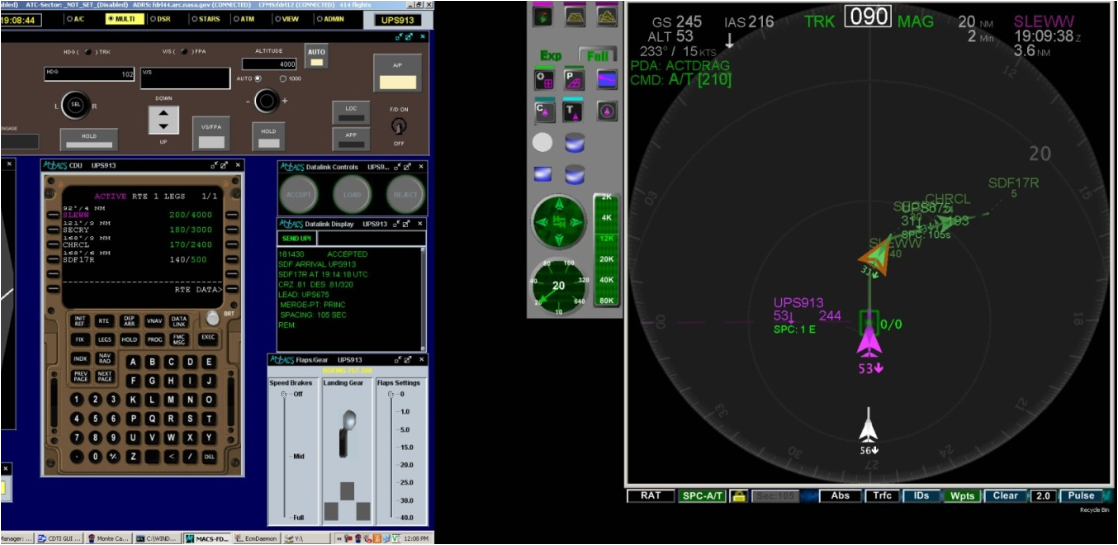Flip the F/D ON/OFF switch
Image resolution: width=1118 pixels, height=545 pixels.
(x=399, y=126)
